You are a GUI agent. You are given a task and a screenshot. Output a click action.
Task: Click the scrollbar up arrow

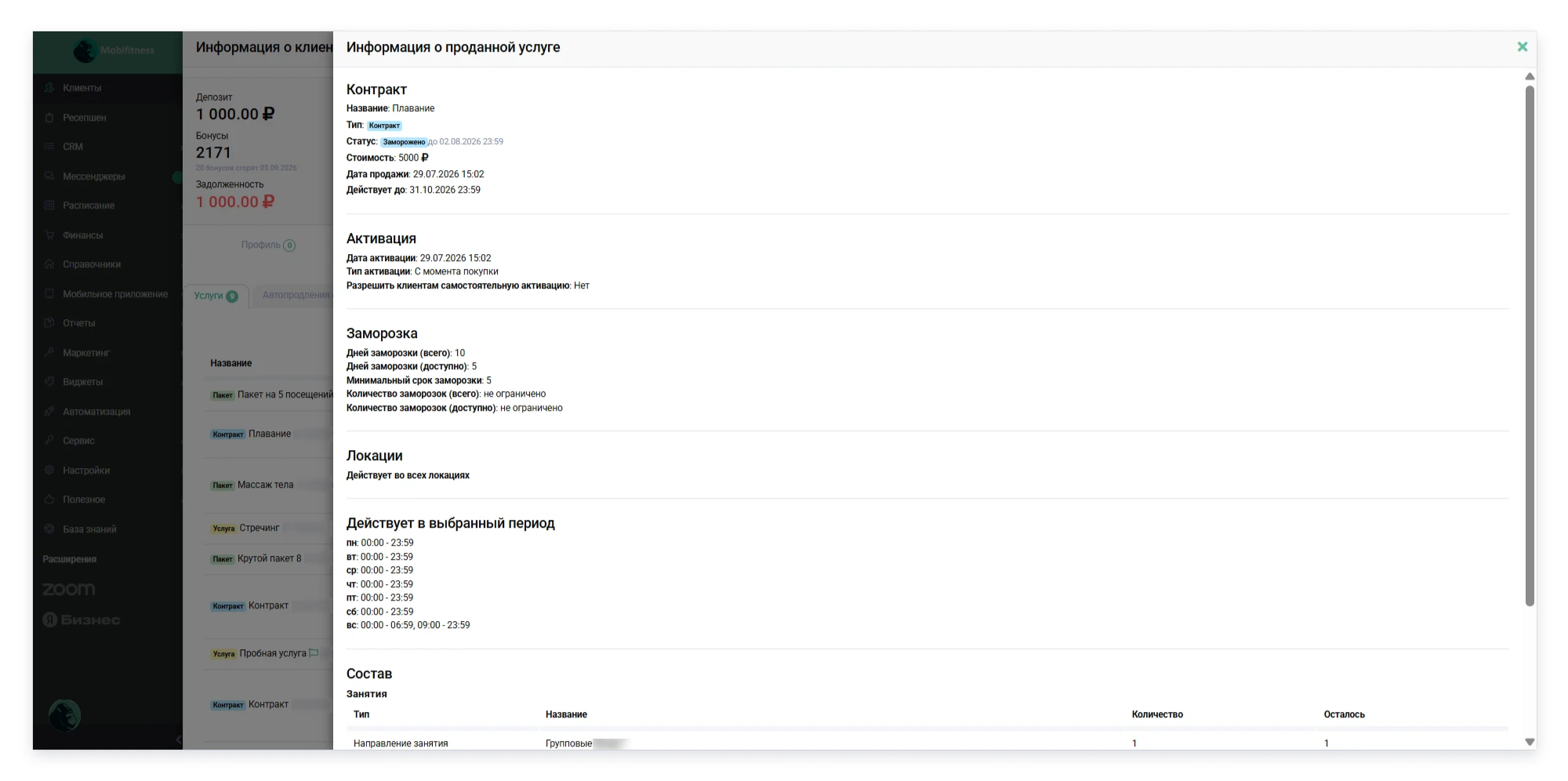point(1530,76)
